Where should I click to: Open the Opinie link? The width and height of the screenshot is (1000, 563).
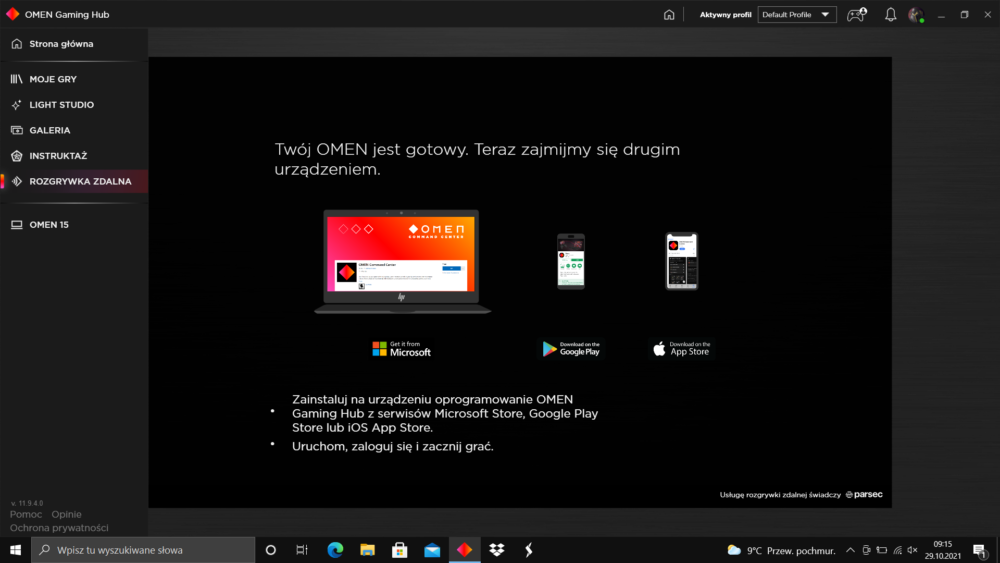(x=66, y=514)
